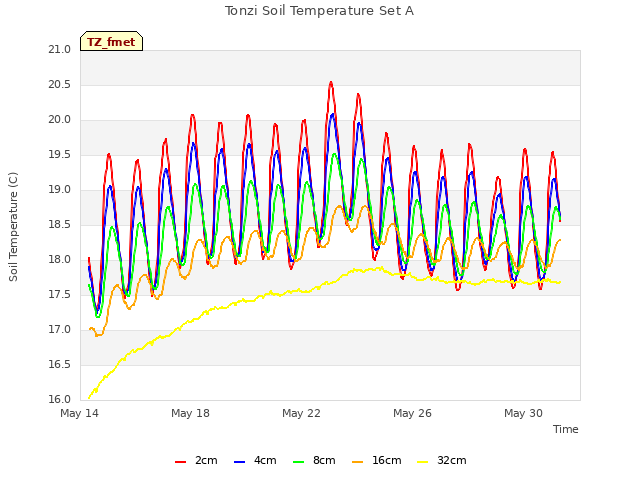Click the 17.0 y-axis tick label
The height and width of the screenshot is (480, 640).
[60, 329]
